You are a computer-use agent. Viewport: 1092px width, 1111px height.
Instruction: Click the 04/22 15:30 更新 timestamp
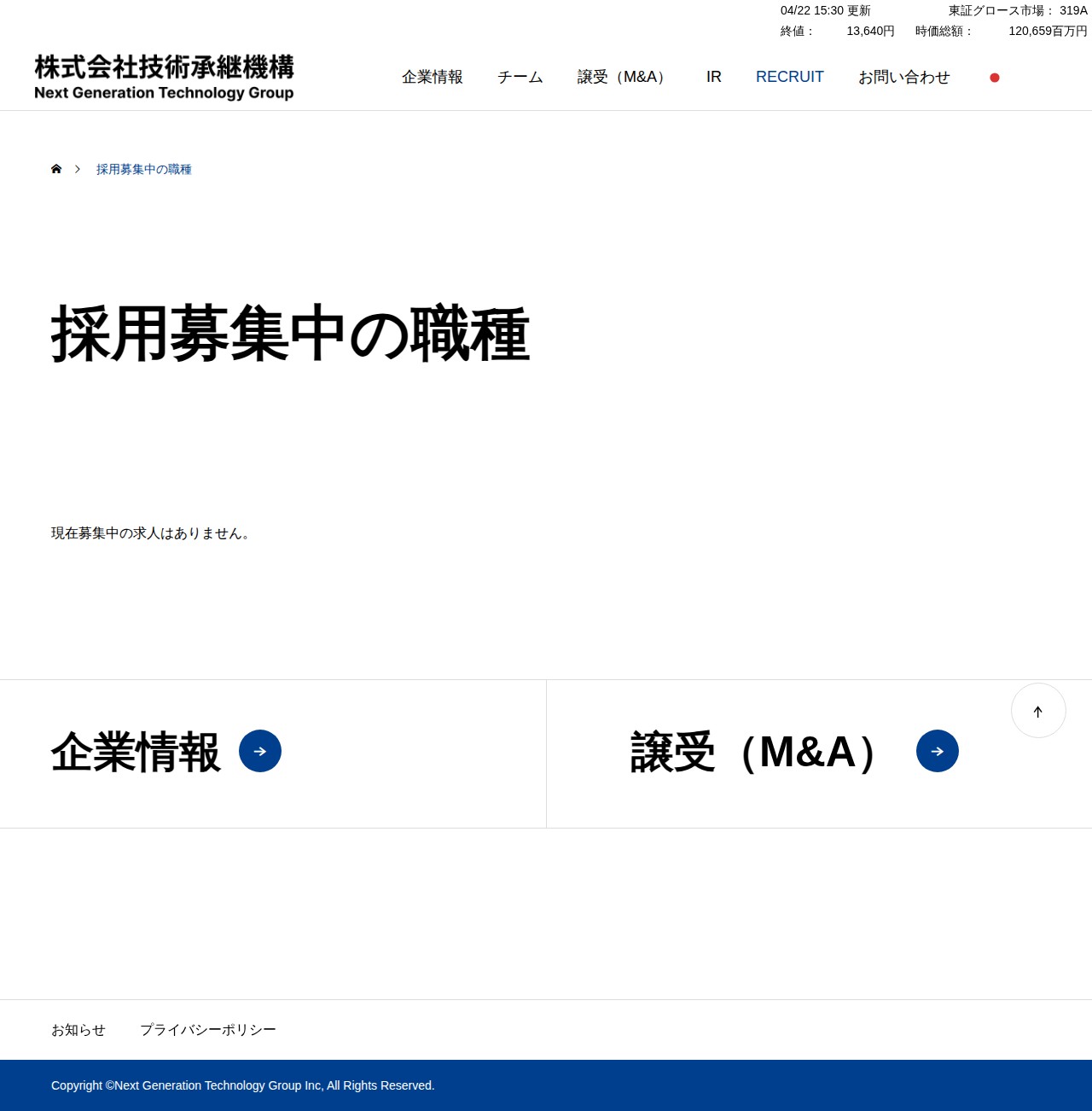click(x=826, y=10)
